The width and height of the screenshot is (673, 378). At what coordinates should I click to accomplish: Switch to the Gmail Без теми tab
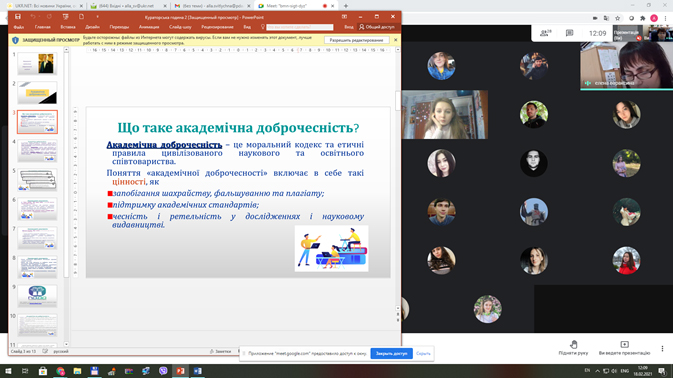tap(212, 6)
